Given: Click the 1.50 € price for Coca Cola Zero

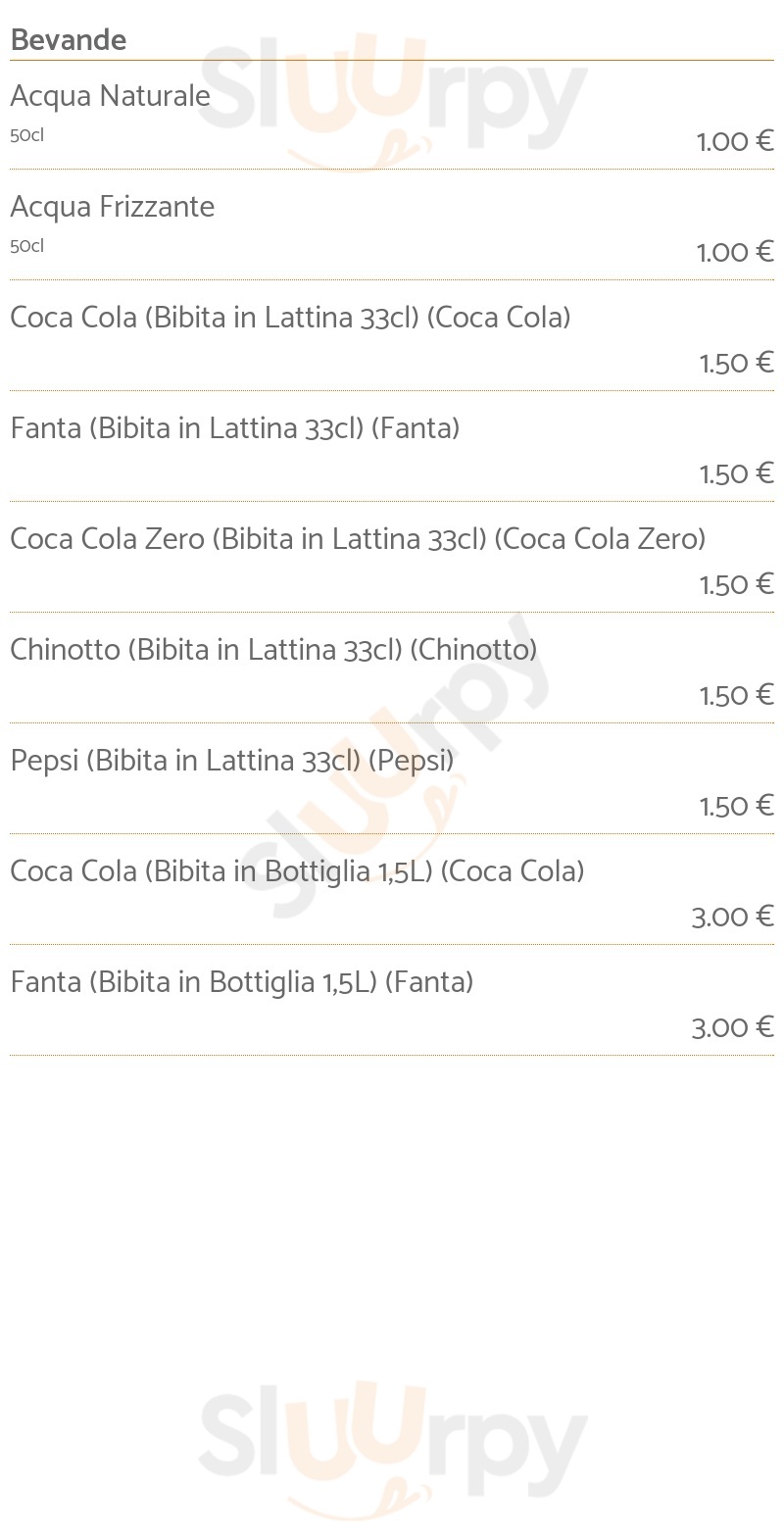Looking at the screenshot, I should point(736,585).
